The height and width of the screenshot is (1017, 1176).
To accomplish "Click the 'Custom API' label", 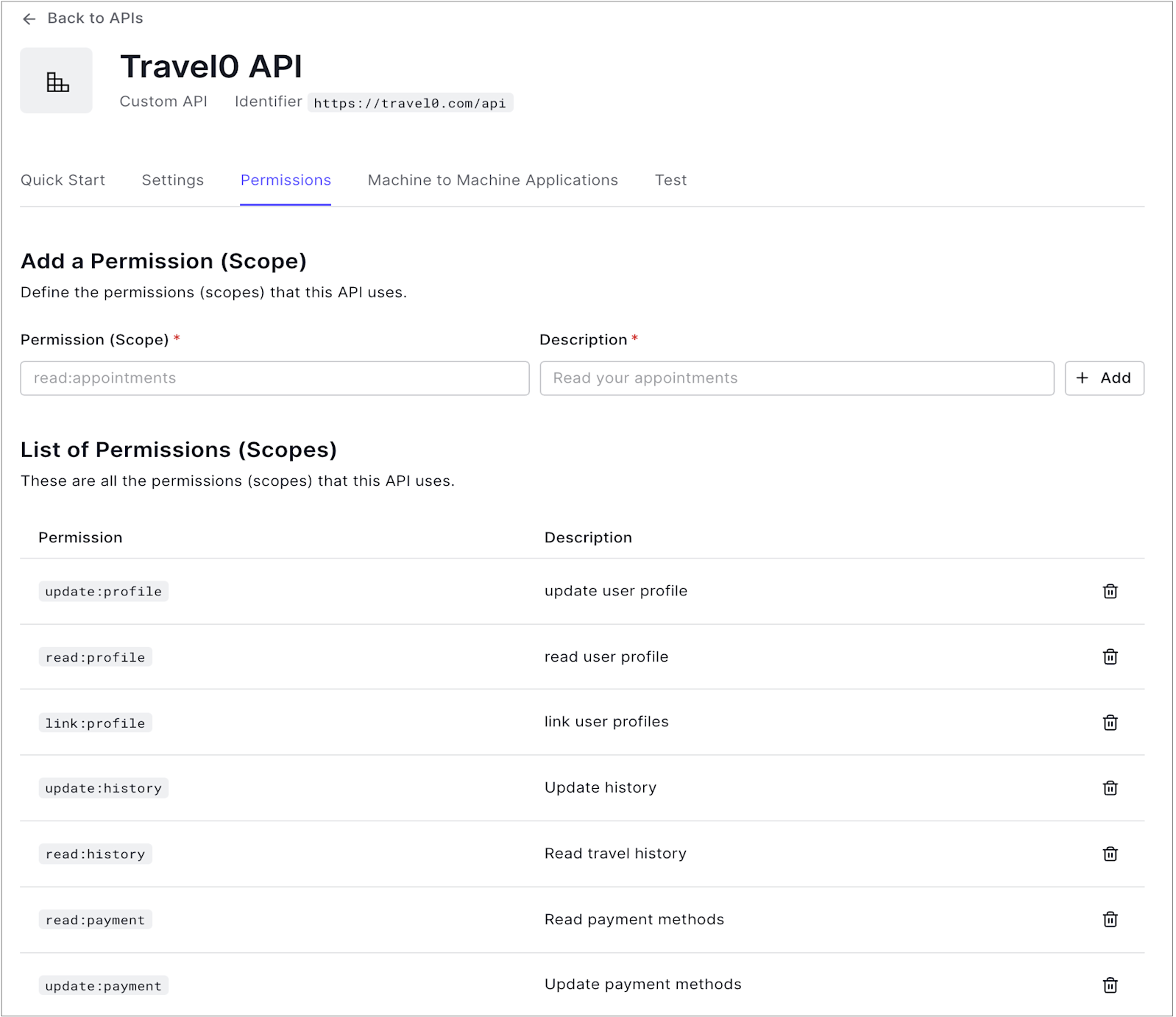I will (x=163, y=102).
